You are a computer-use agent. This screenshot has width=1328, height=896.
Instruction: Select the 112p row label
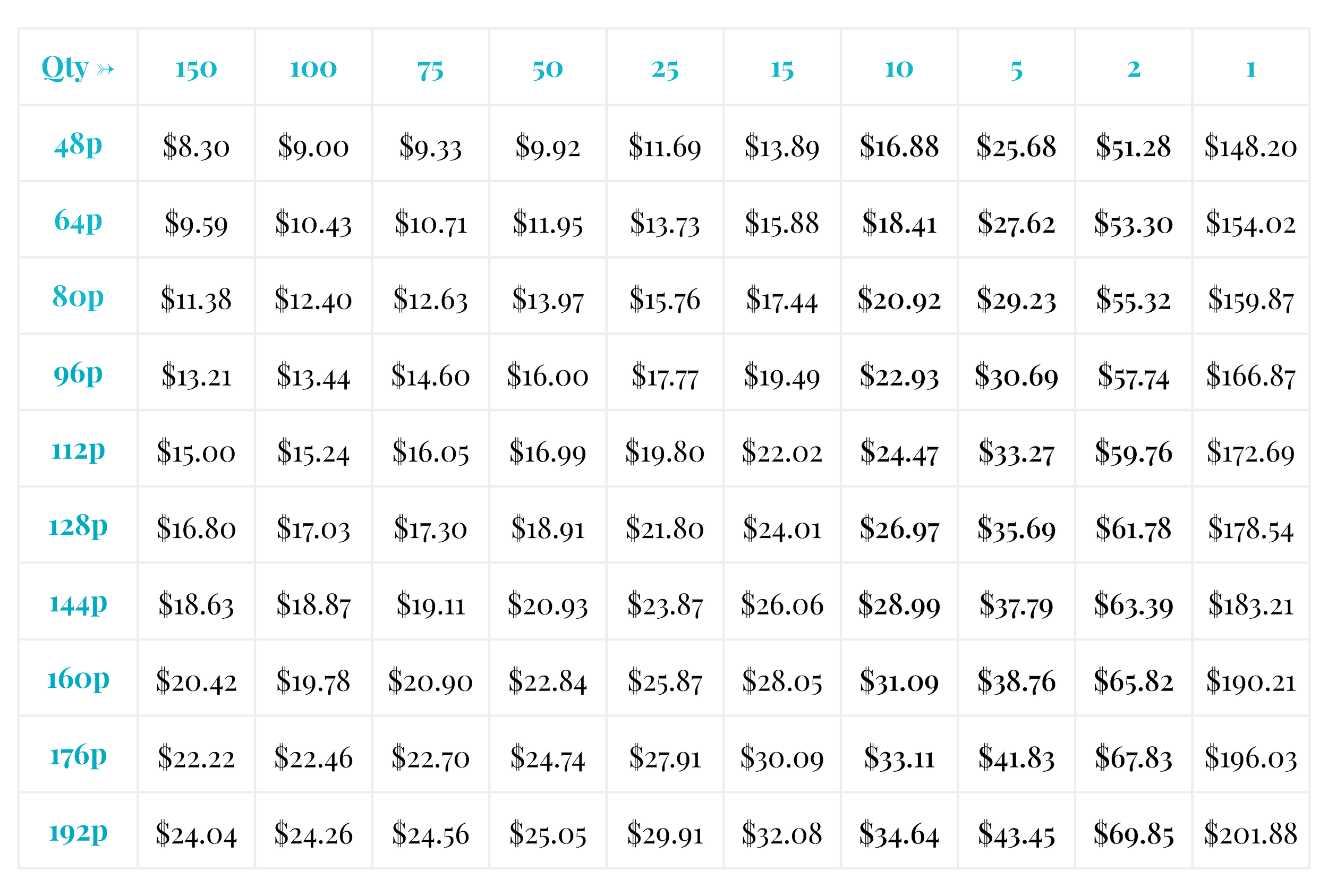pos(78,450)
